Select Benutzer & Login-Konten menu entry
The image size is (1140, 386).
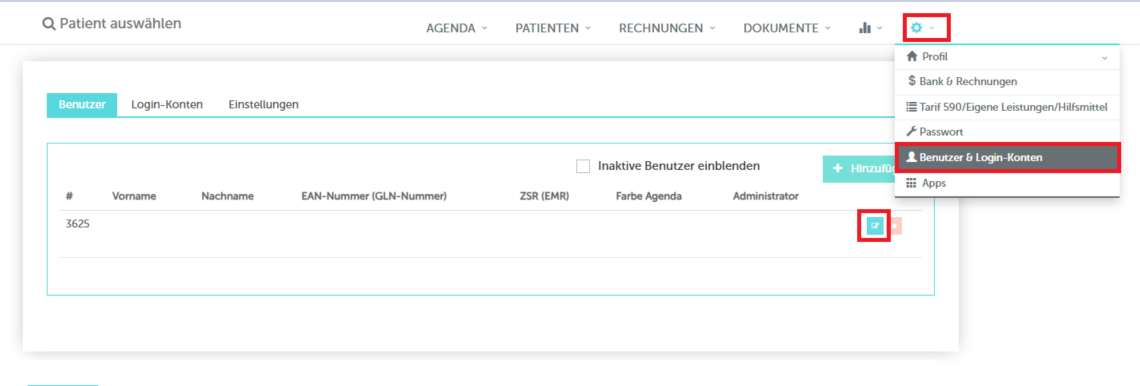(1007, 158)
